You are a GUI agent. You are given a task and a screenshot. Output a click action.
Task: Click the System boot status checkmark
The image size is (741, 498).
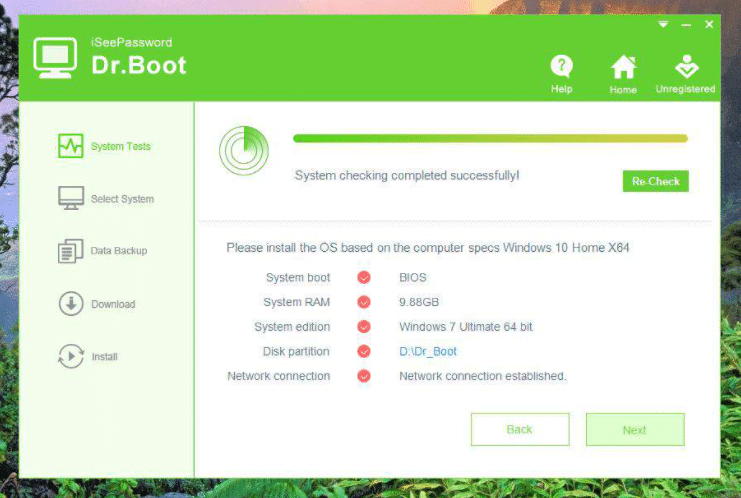coord(364,278)
